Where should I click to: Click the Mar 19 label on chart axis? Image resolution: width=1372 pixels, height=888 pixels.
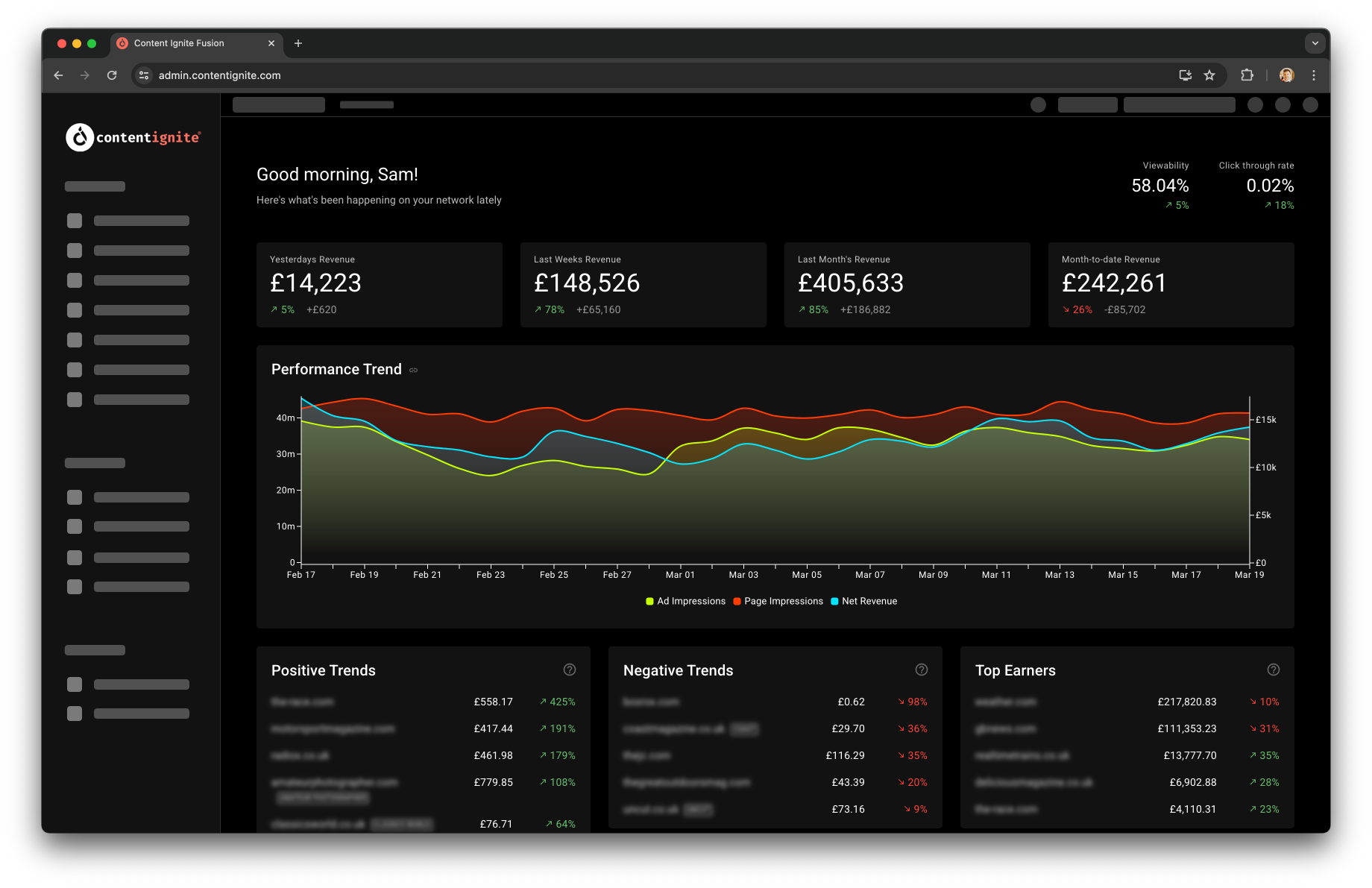(1250, 575)
